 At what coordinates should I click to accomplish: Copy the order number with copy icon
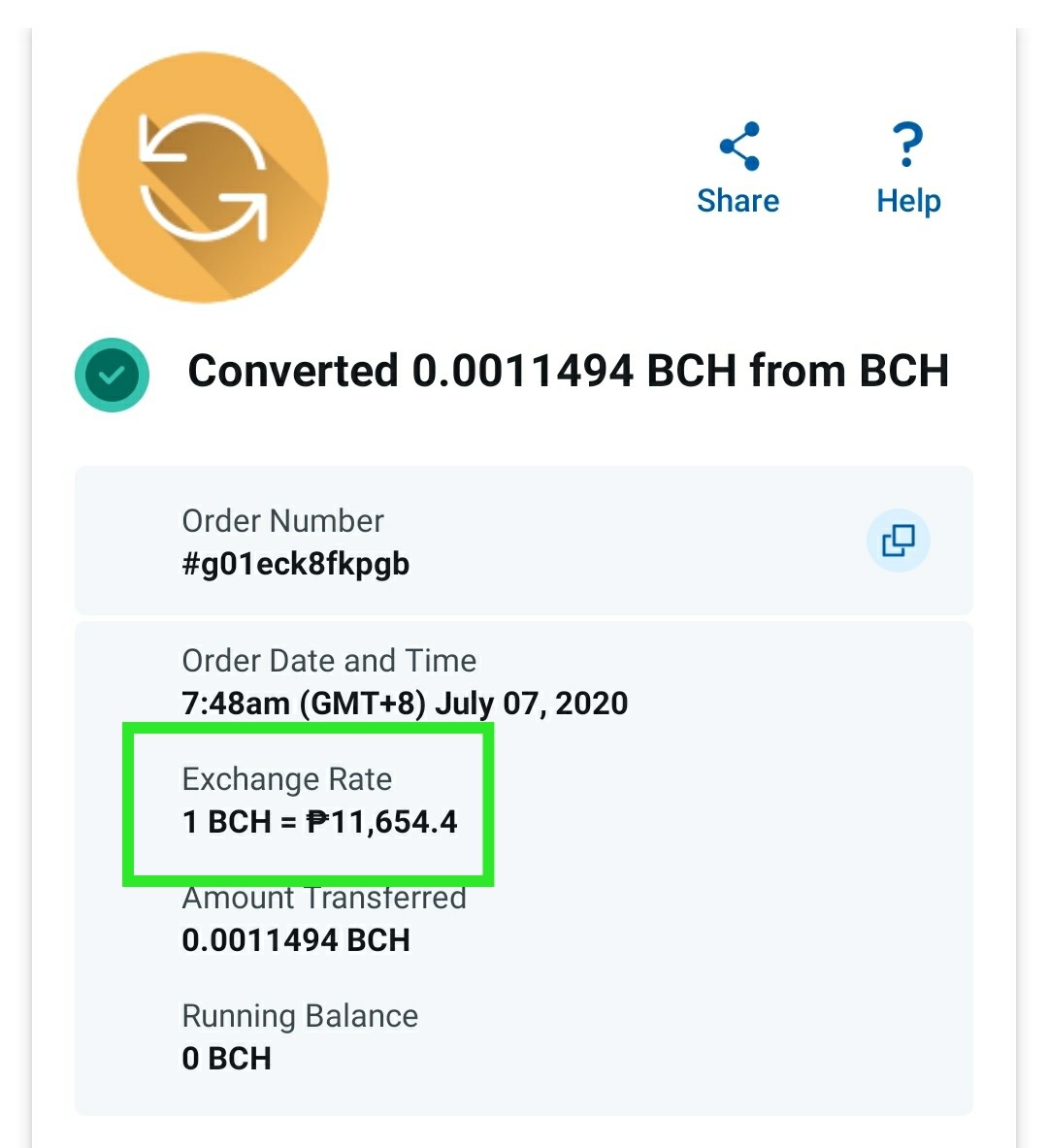pyautogui.click(x=898, y=541)
